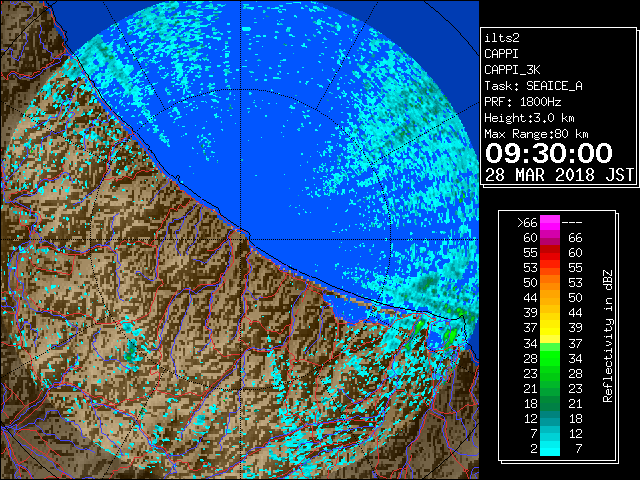The height and width of the screenshot is (480, 640).
Task: Select the "Max Range:80 km" line
Action: click(536, 134)
